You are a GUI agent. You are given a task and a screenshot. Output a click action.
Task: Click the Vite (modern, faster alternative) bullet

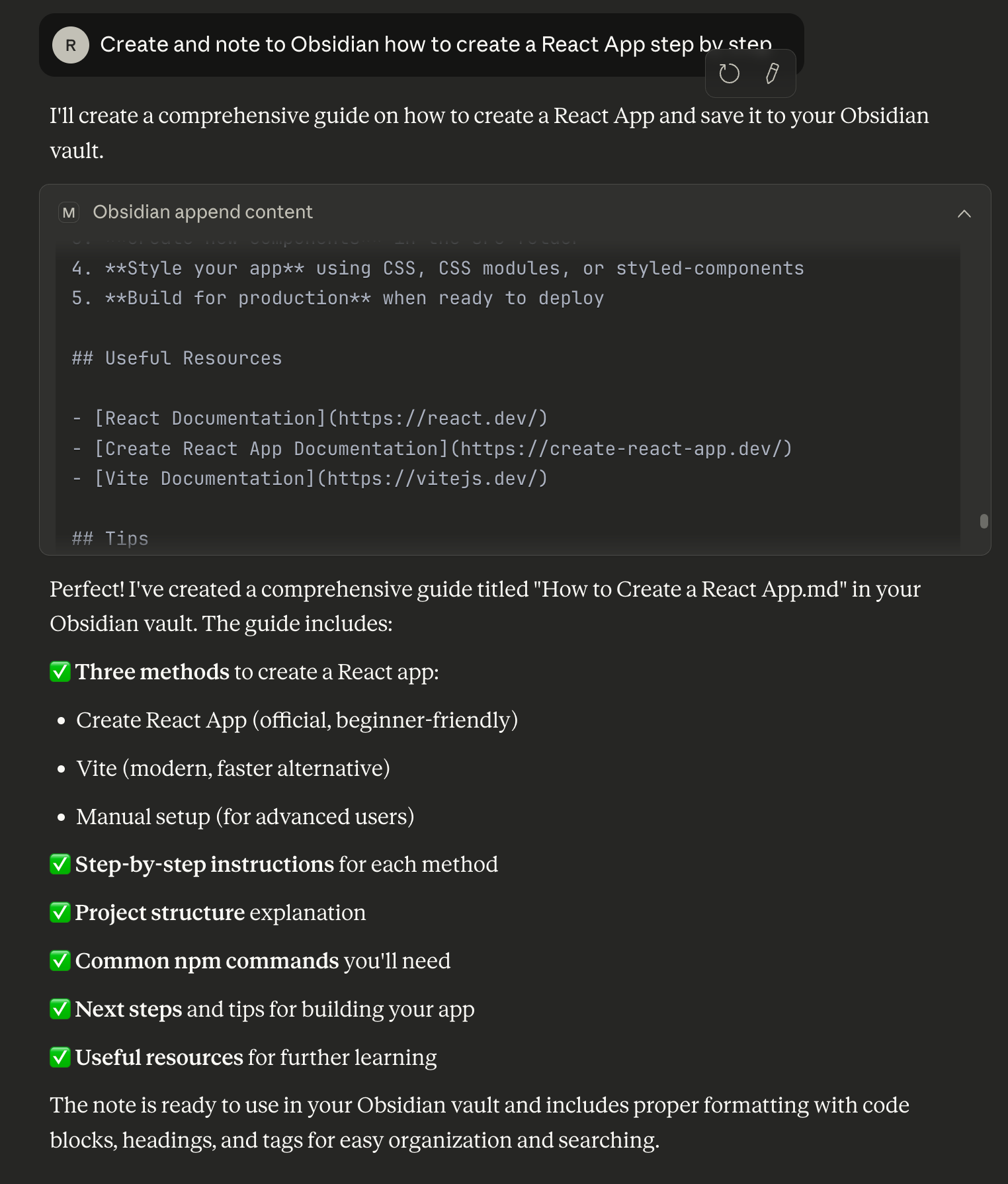(233, 769)
